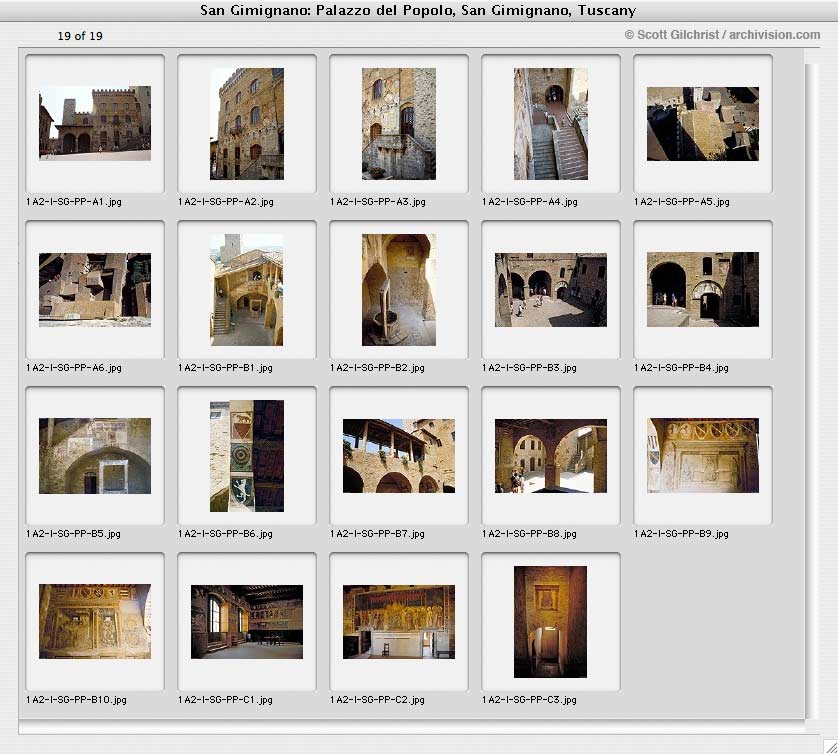Select the 1A2-I-SG-PP-B4 archway thumbnail
Image resolution: width=838 pixels, height=754 pixels.
(703, 289)
